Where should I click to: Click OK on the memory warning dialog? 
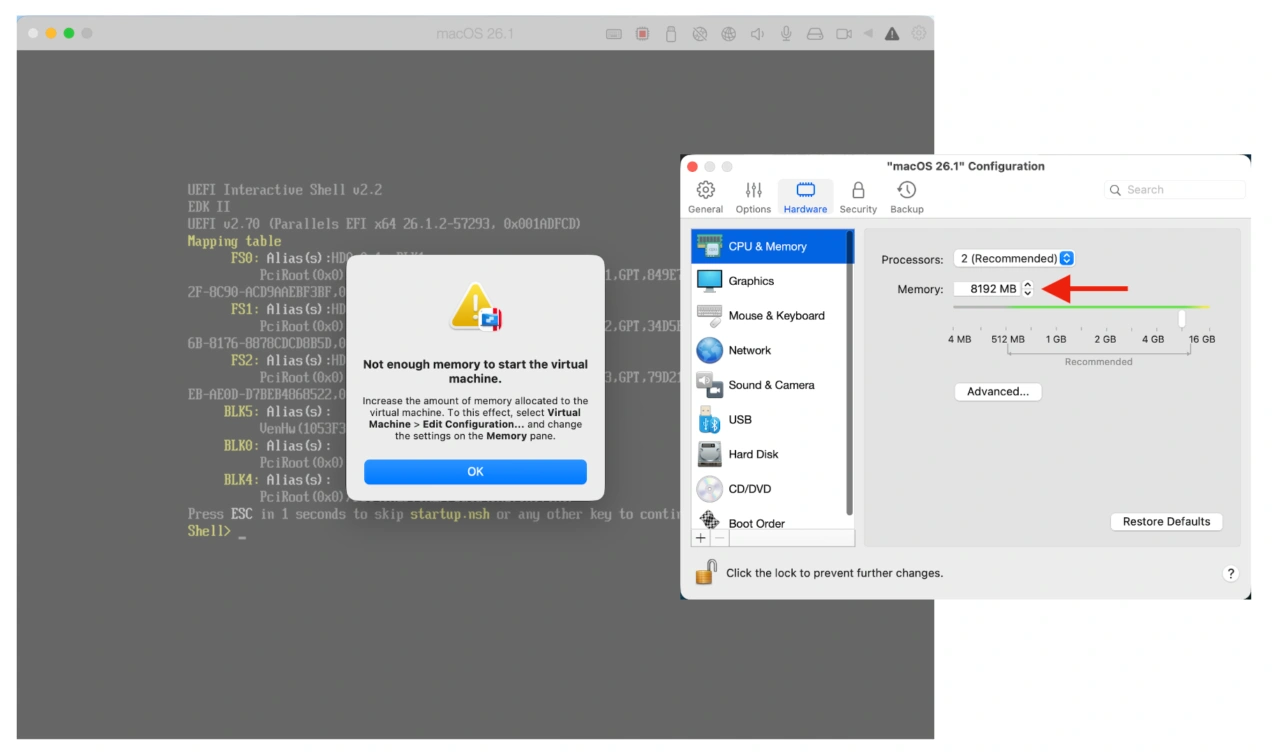point(475,471)
